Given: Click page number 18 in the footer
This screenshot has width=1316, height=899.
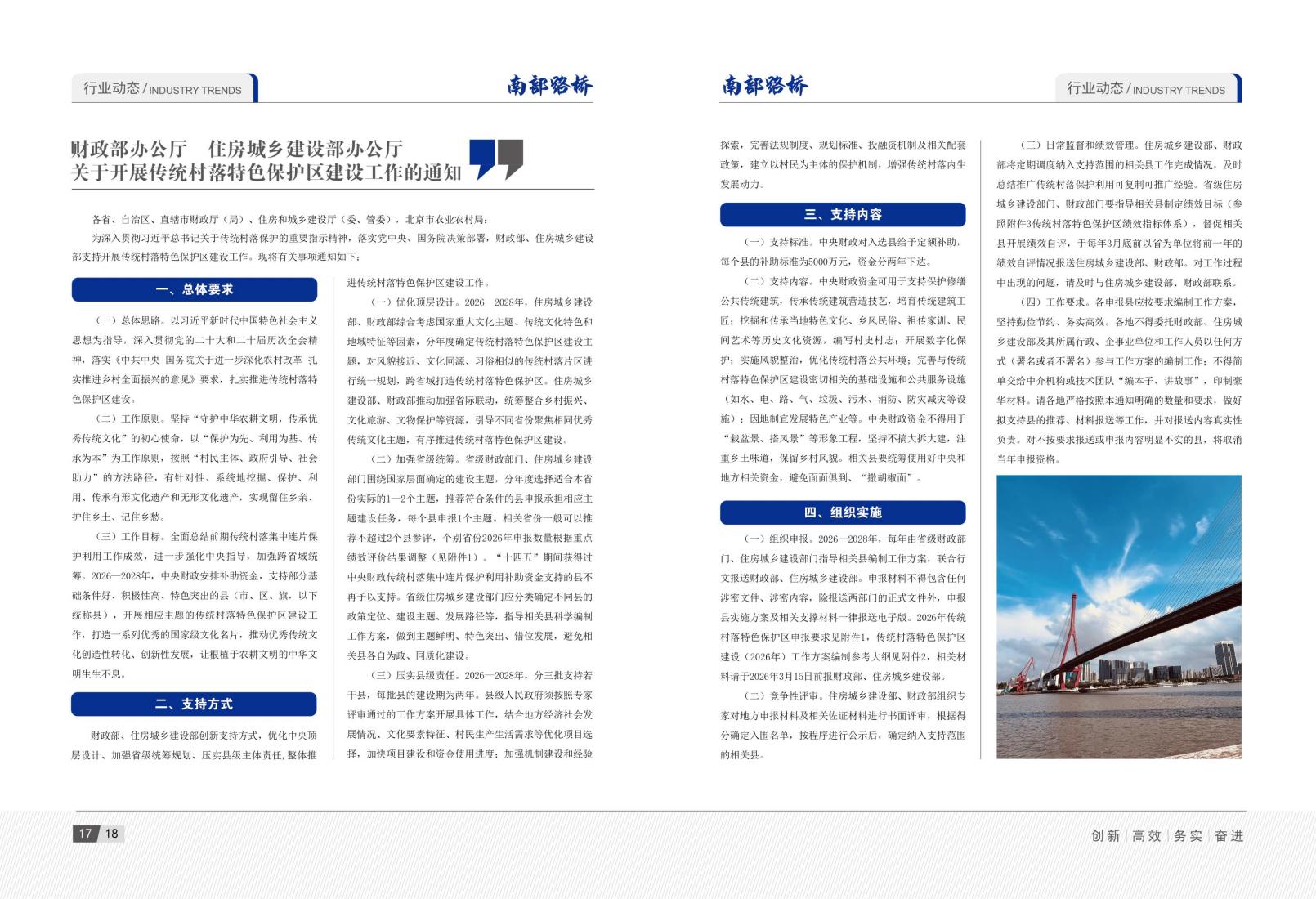Looking at the screenshot, I should pos(112,834).
